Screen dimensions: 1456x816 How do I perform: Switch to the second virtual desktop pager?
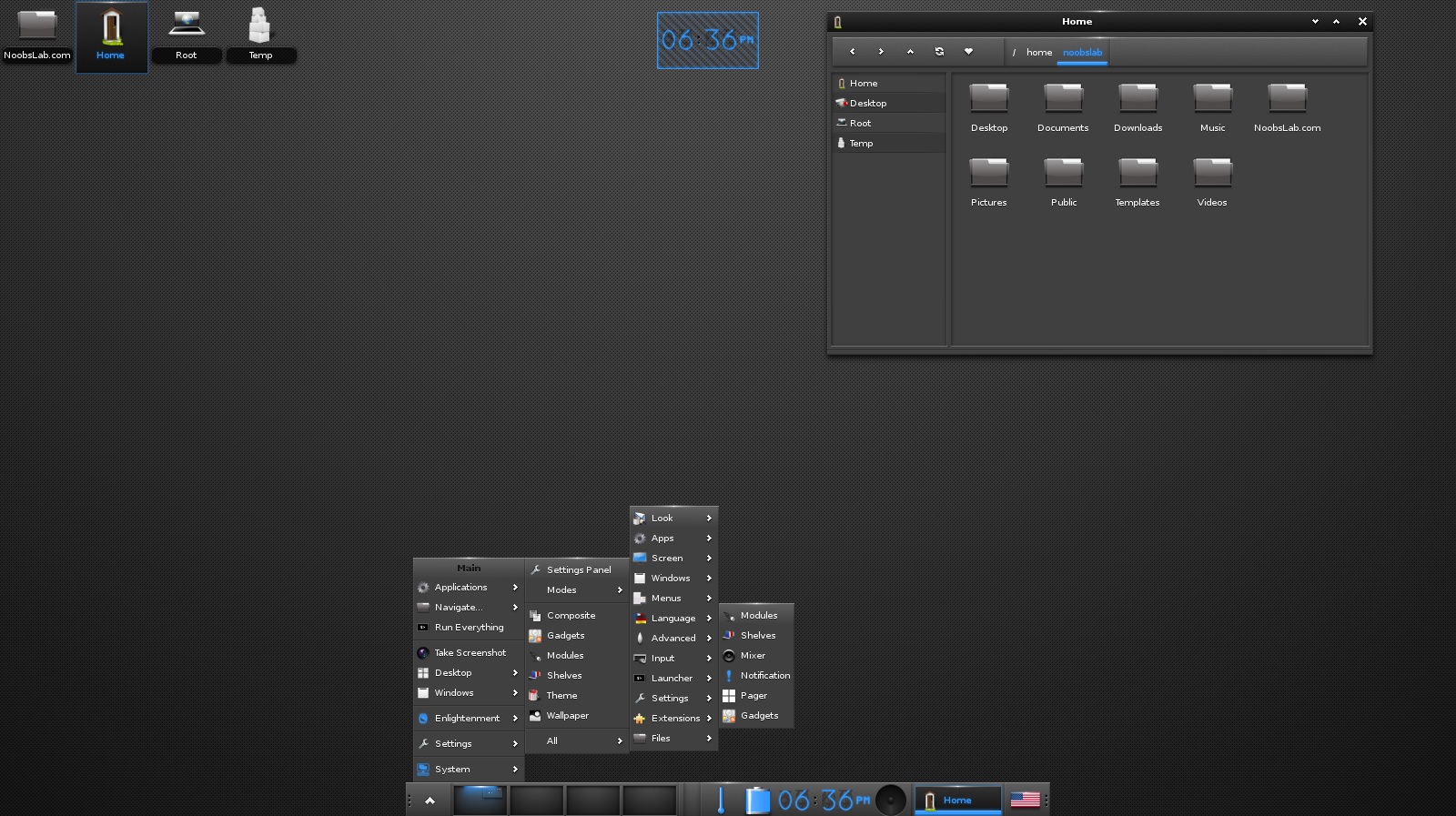pyautogui.click(x=536, y=800)
